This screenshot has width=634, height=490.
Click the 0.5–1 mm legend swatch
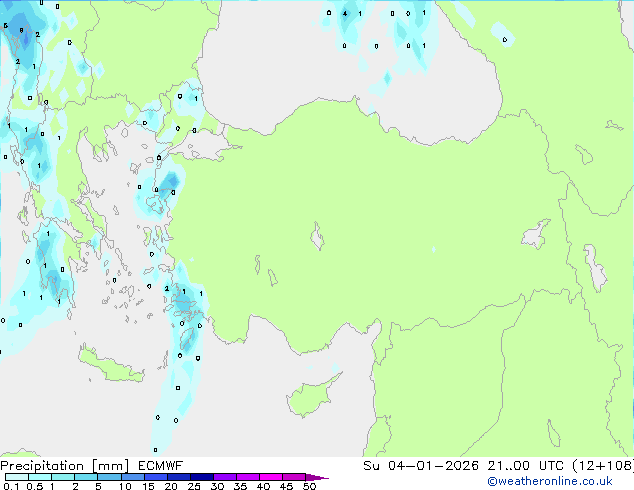click(x=40, y=477)
